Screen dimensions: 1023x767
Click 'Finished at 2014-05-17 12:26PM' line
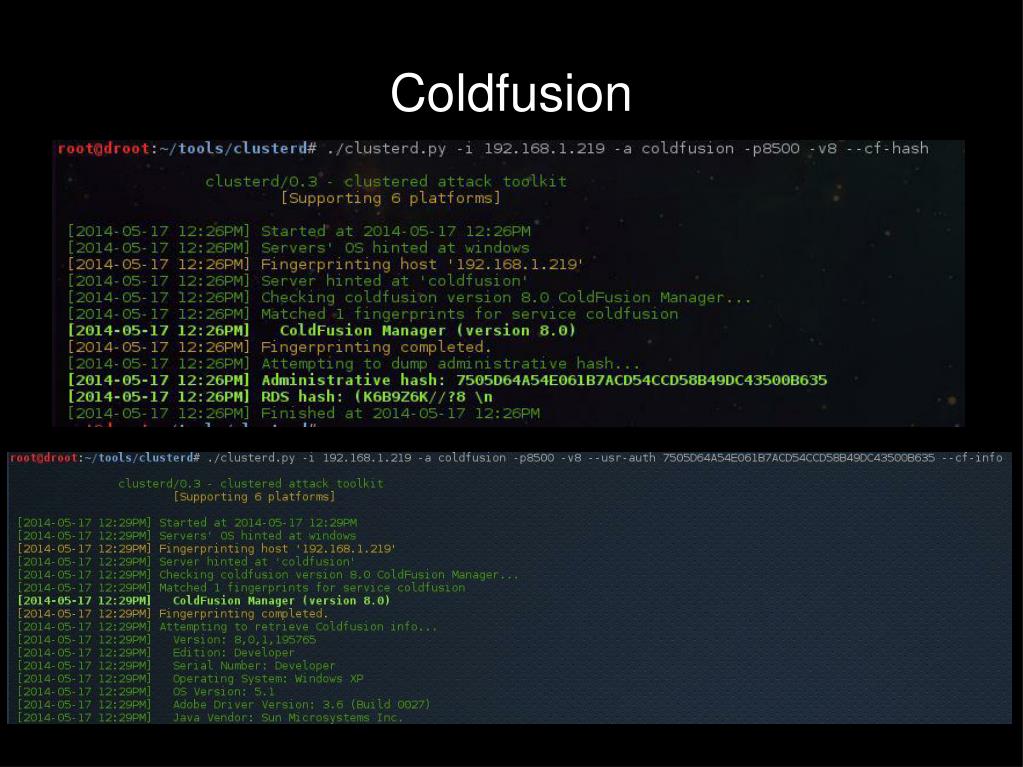point(400,414)
